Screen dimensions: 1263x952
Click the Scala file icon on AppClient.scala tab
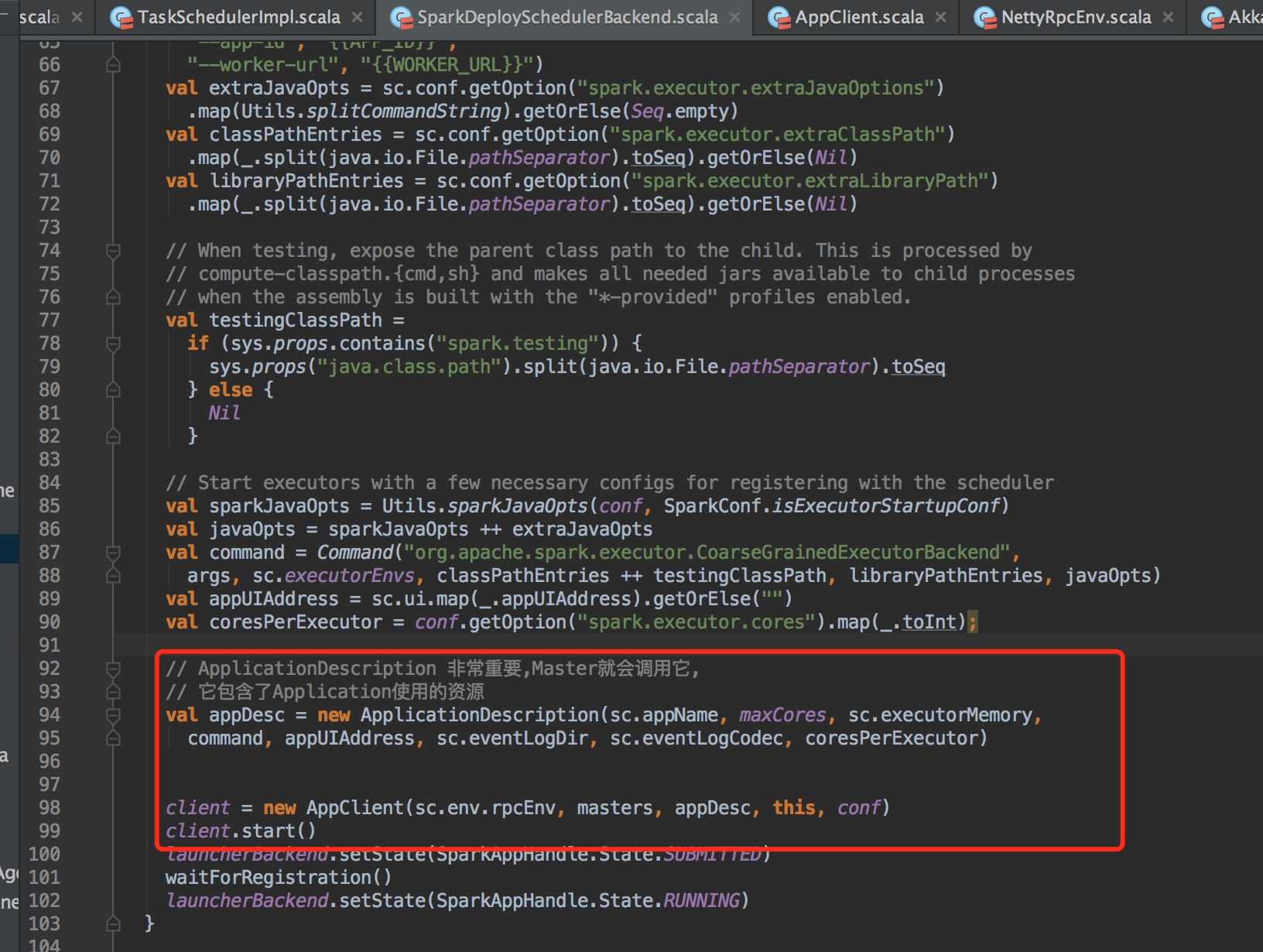click(779, 17)
